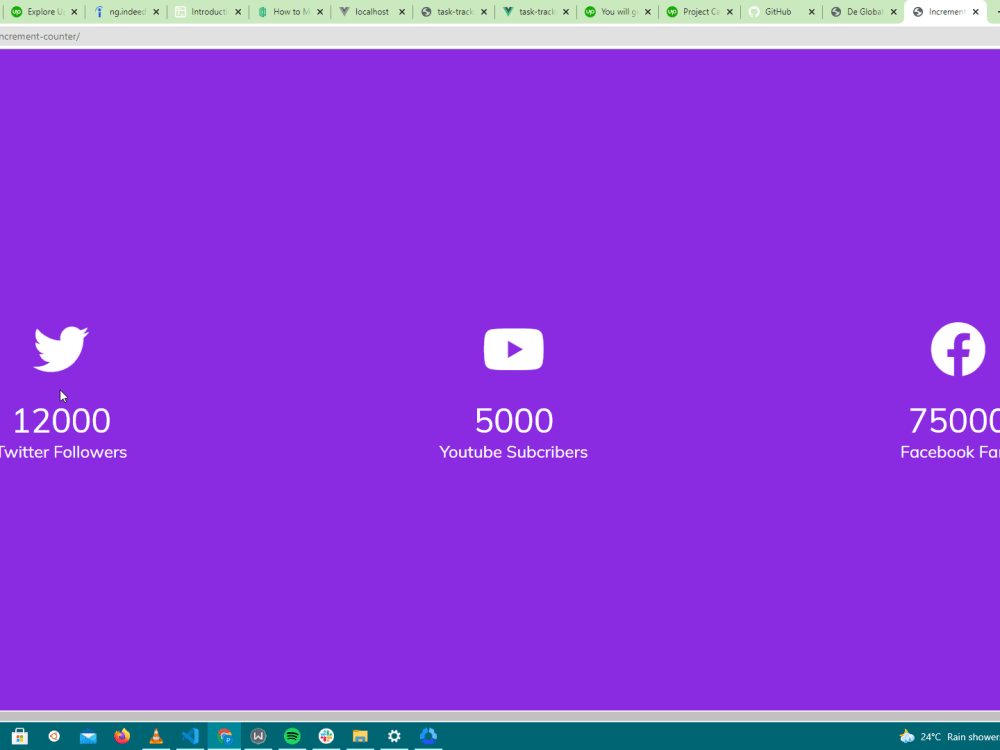Switch to Visual Studio Code in the taskbar

[x=190, y=736]
